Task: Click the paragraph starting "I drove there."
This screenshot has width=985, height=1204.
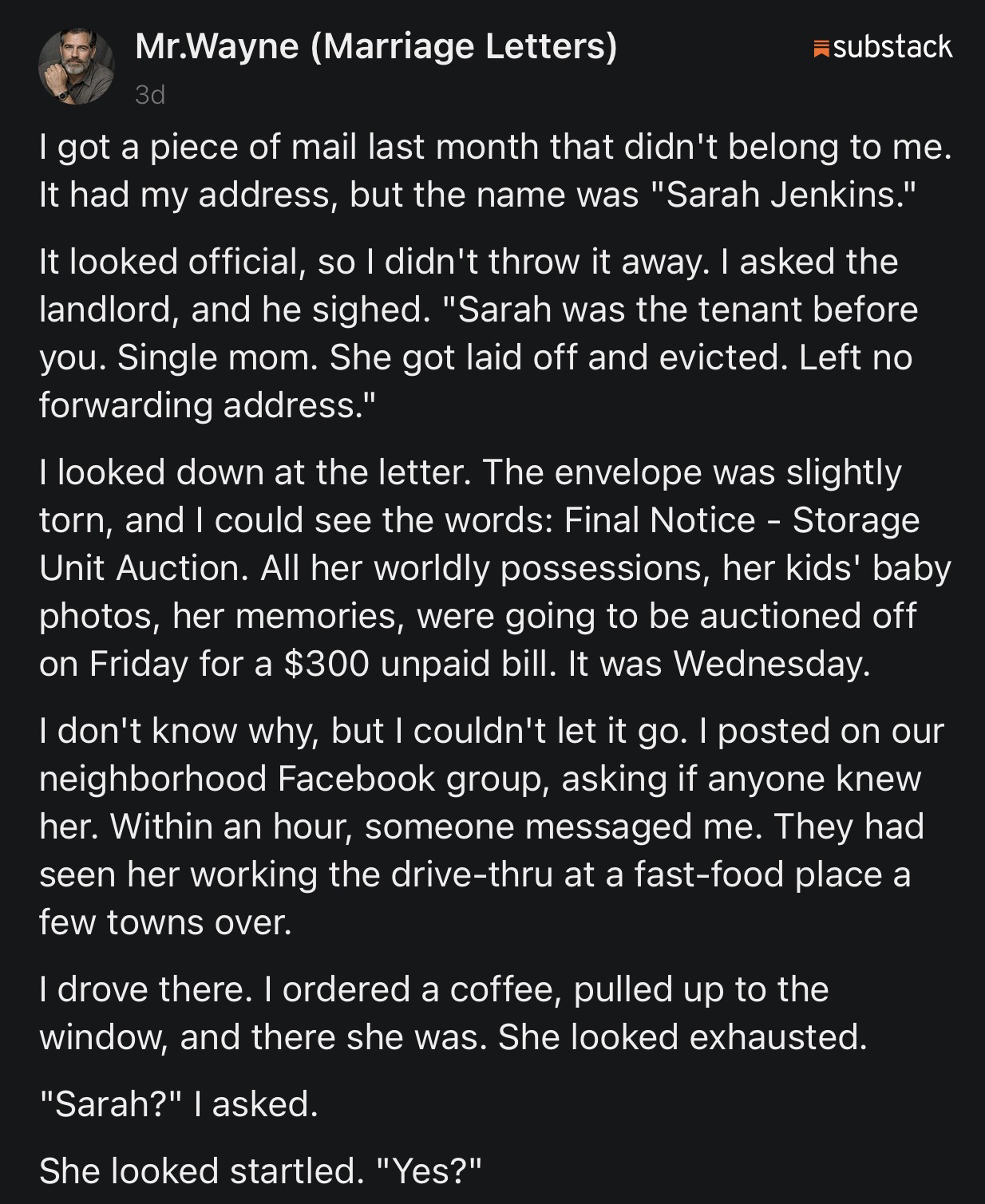Action: pyautogui.click(x=453, y=1013)
